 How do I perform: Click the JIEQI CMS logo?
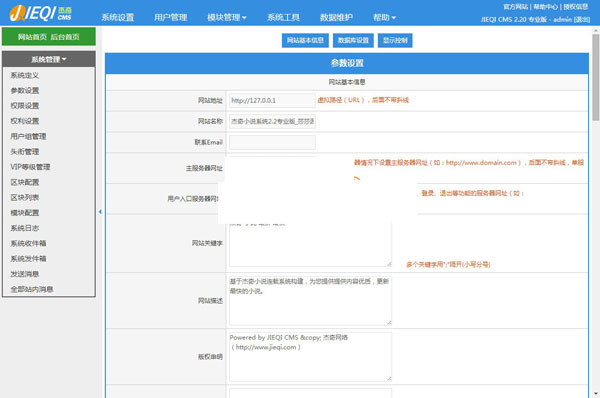click(x=41, y=13)
